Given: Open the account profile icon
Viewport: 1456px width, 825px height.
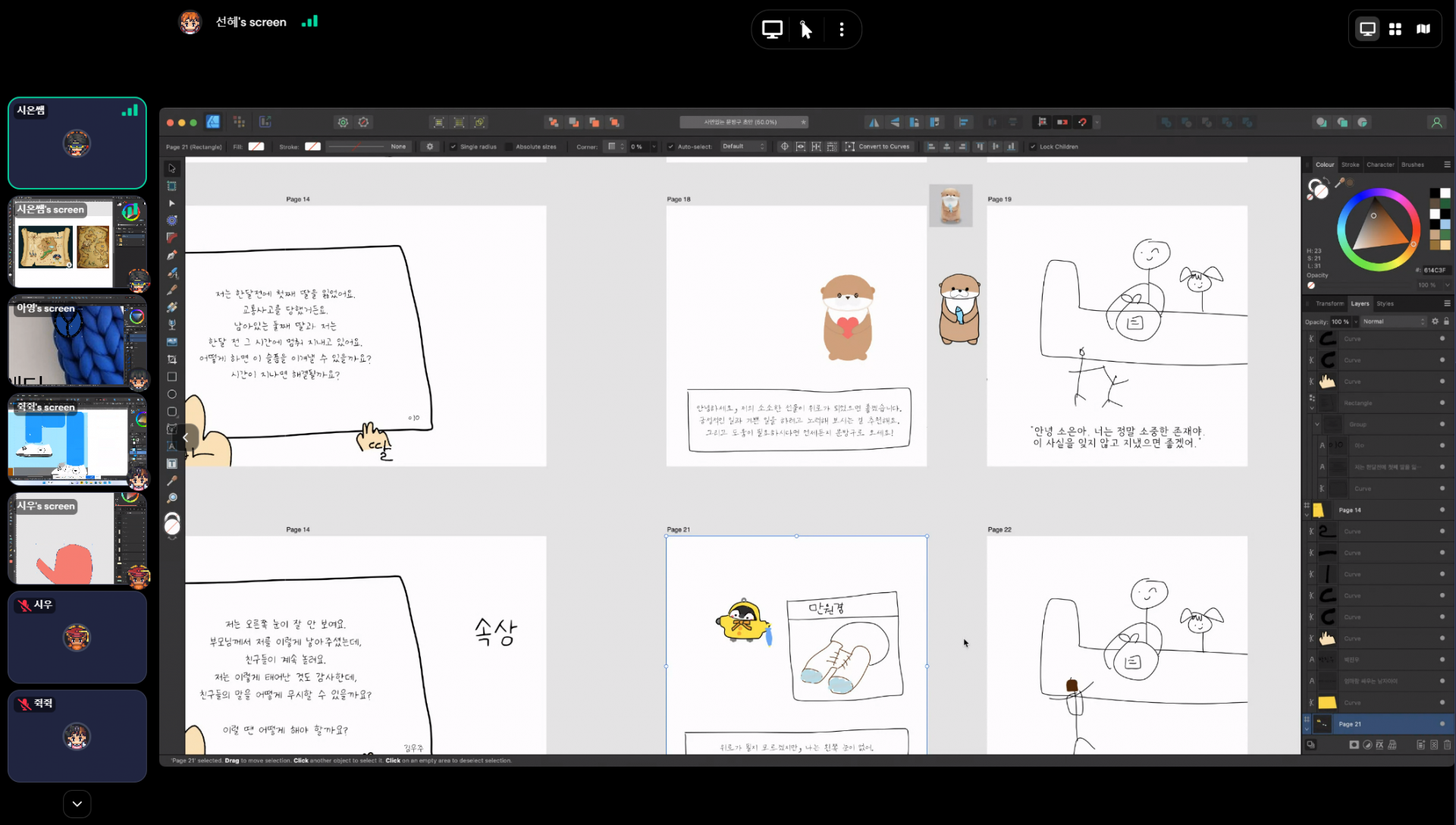Looking at the screenshot, I should coord(1436,122).
